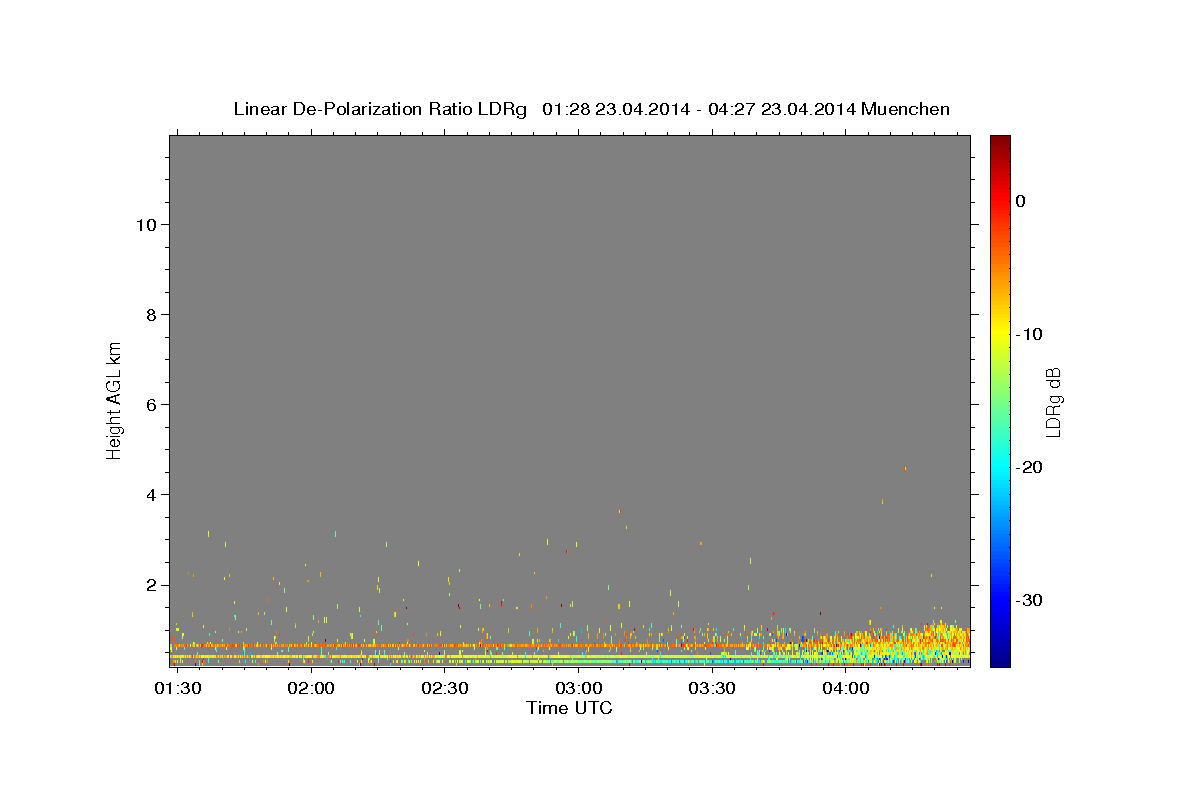This screenshot has height=800, width=1200.
Task: Click the 03:30 time tick label
Action: point(712,689)
